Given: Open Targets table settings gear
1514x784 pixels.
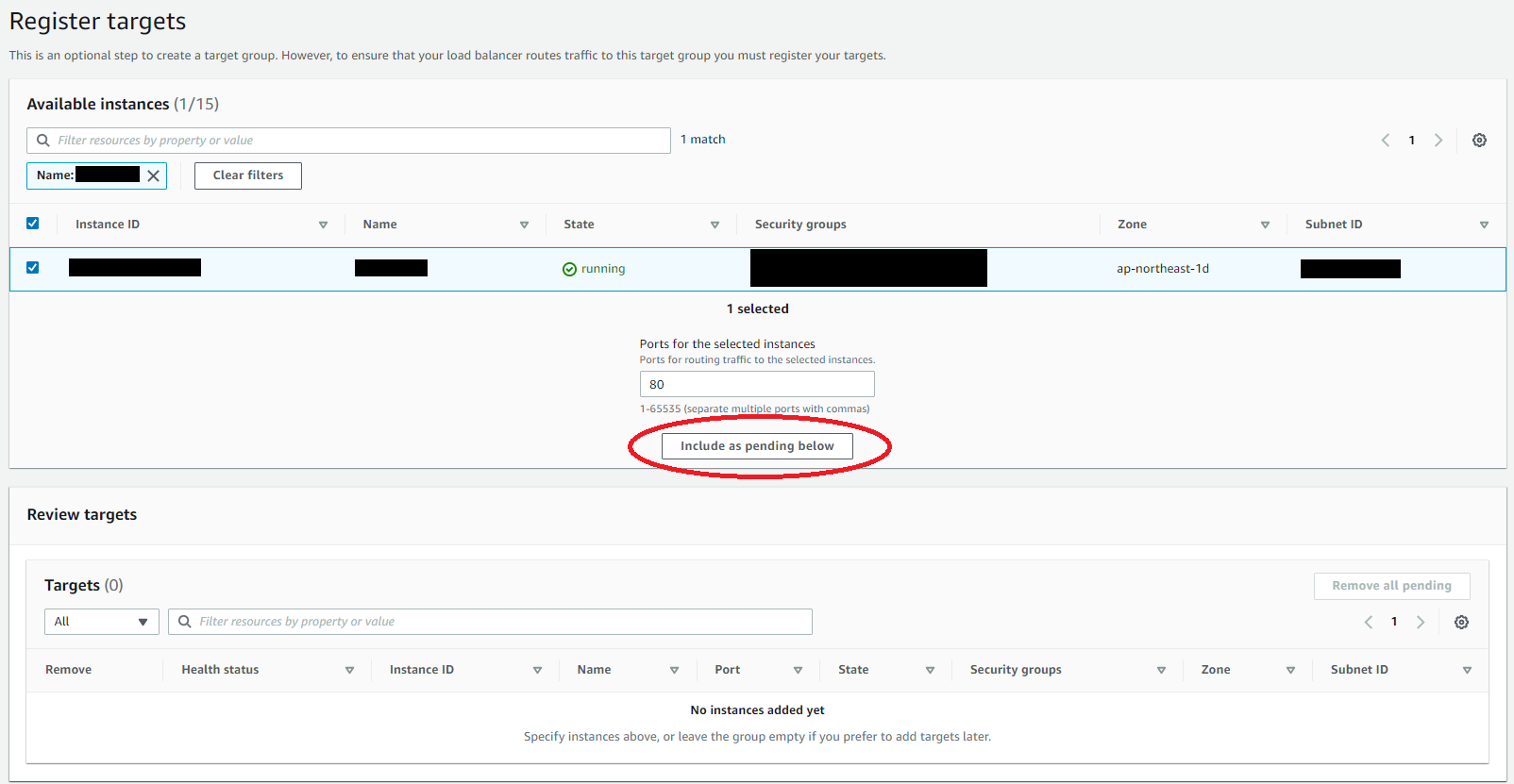Looking at the screenshot, I should coord(1461,623).
